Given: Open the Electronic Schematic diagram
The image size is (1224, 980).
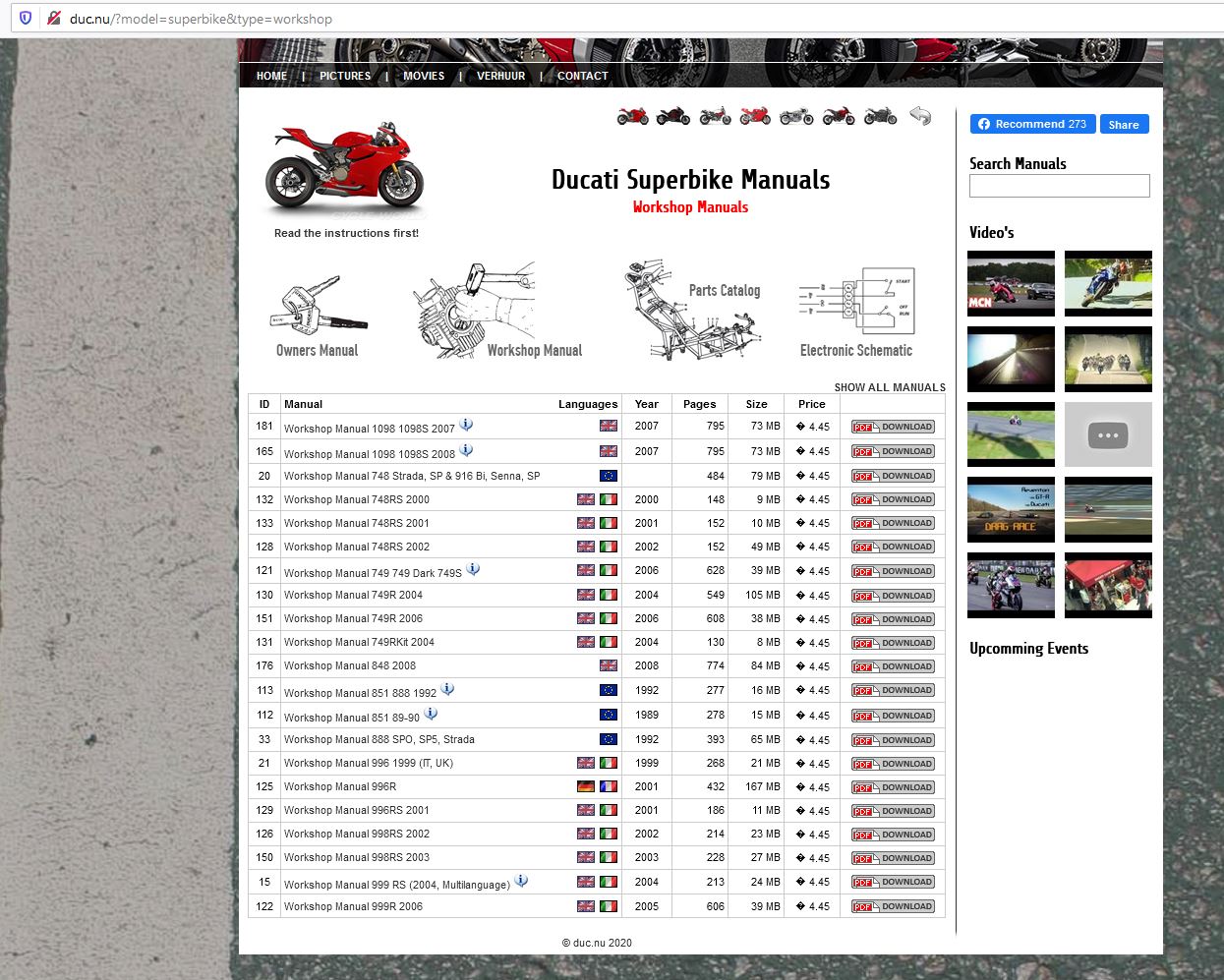Looking at the screenshot, I should pos(856,313).
